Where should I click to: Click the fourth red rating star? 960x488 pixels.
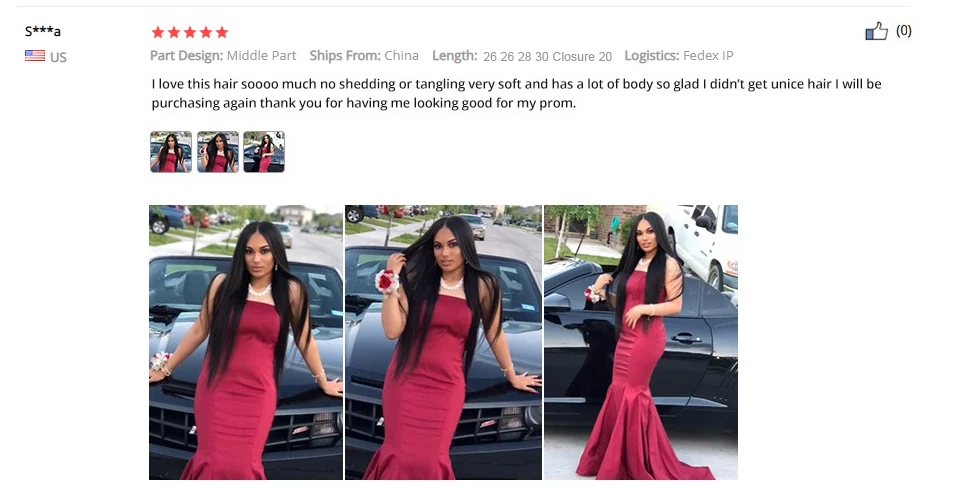tap(206, 32)
